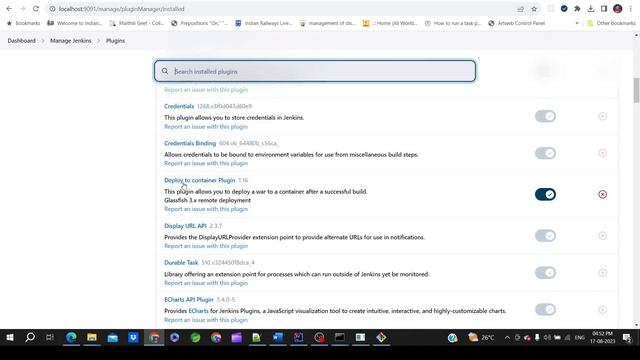Toggle the Credentials plugin switch
The image size is (640, 360).
545,116
